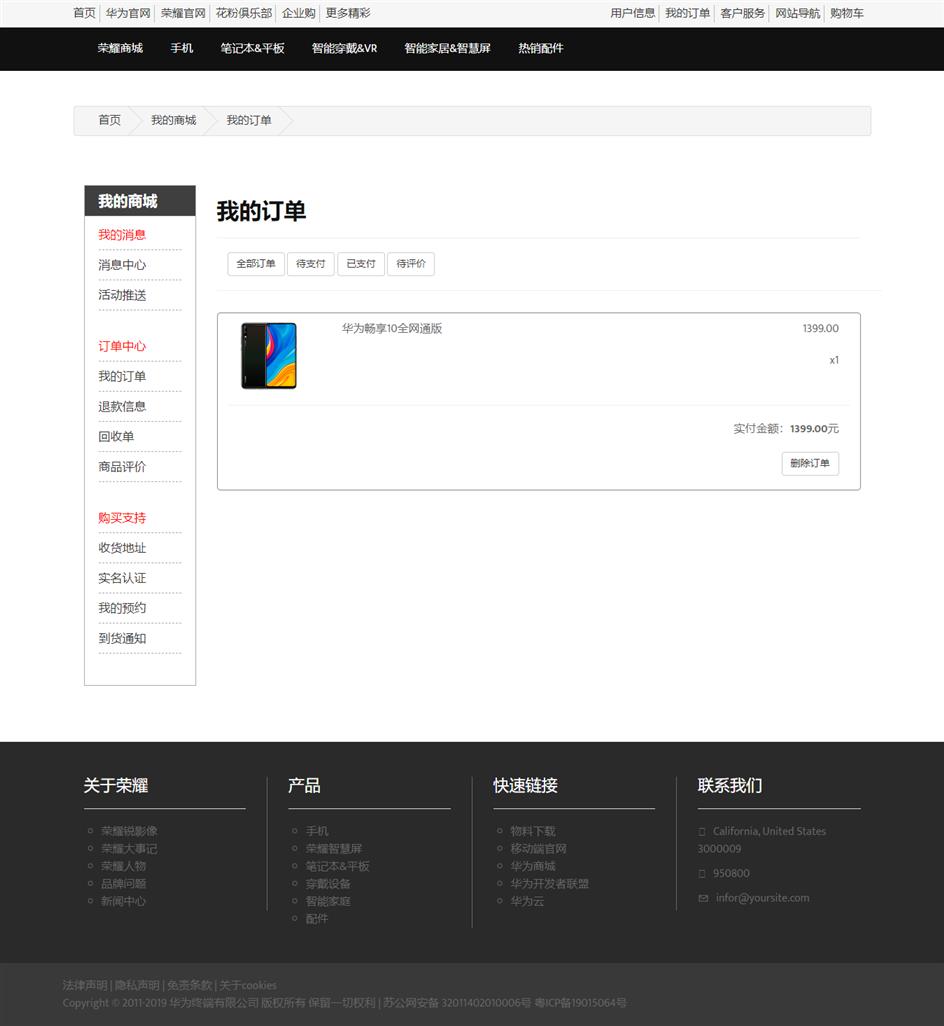The height and width of the screenshot is (1026, 944).
Task: Open the 华为官网 top link
Action: pos(128,13)
